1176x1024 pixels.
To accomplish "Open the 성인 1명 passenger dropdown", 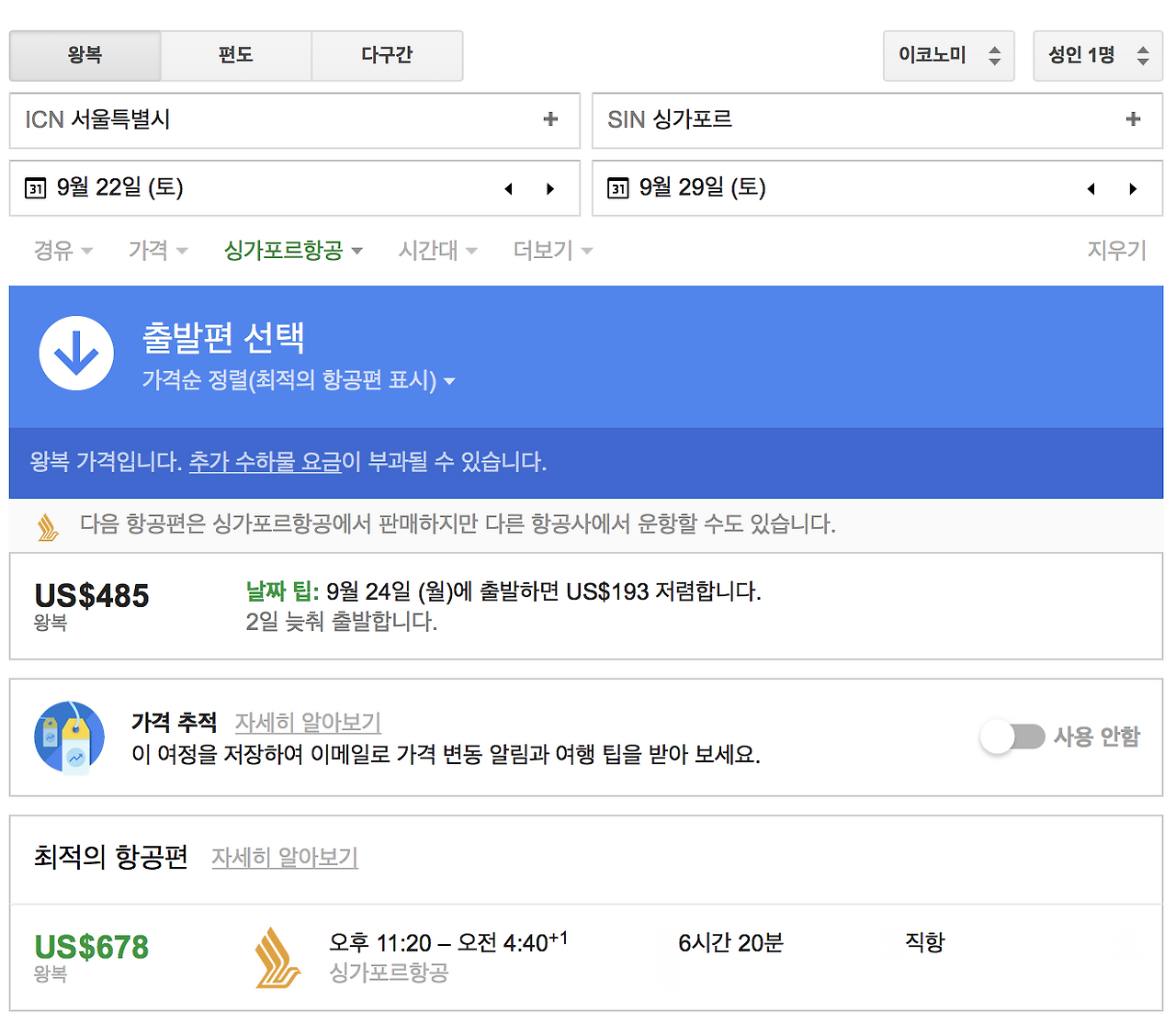I will point(1098,56).
